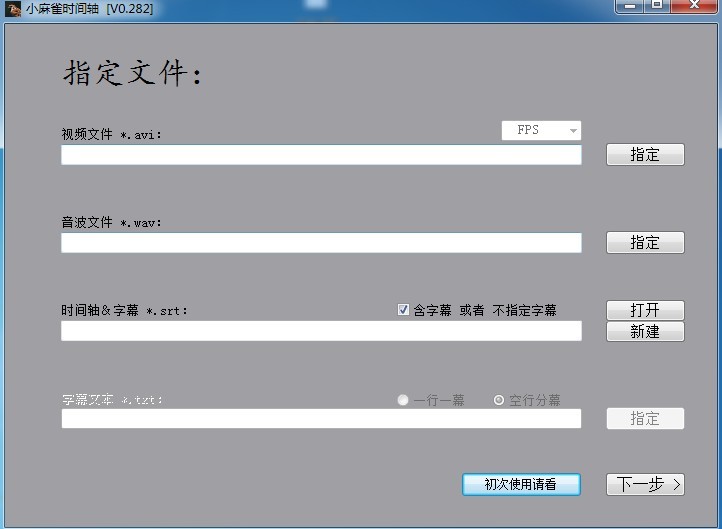Open the 初次使用请看 first-time guide
This screenshot has width=722, height=529.
point(521,484)
